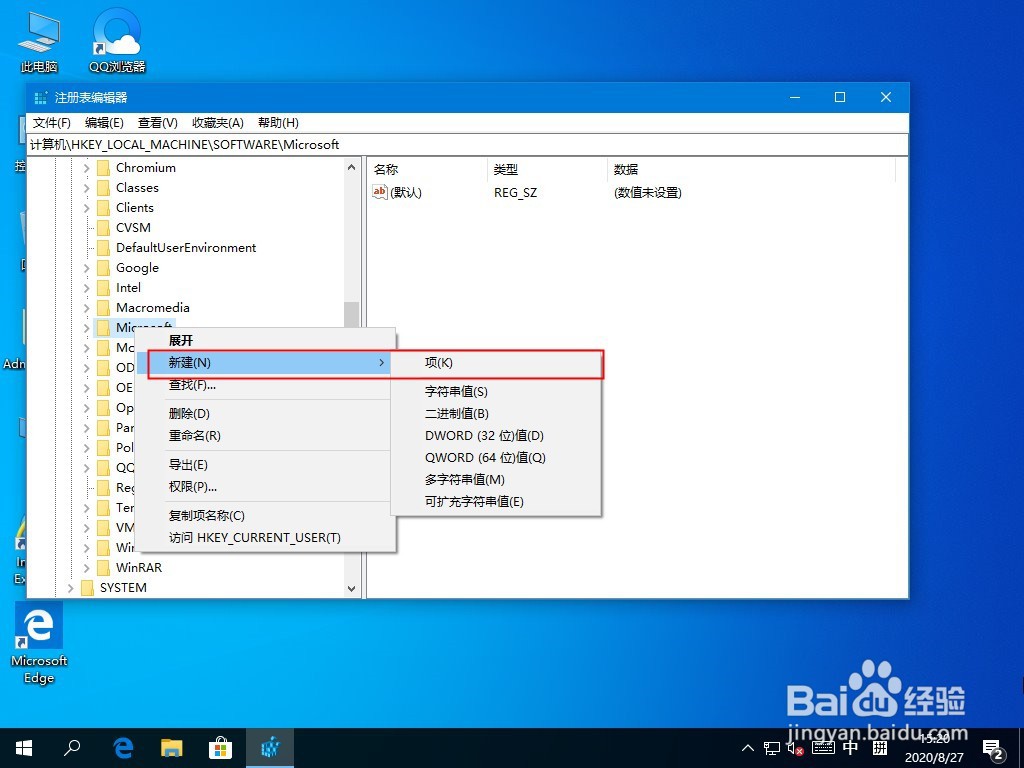Screen dimensions: 1024x768
Task: Open the Microsoft Edge desktop shortcut
Action: (39, 644)
